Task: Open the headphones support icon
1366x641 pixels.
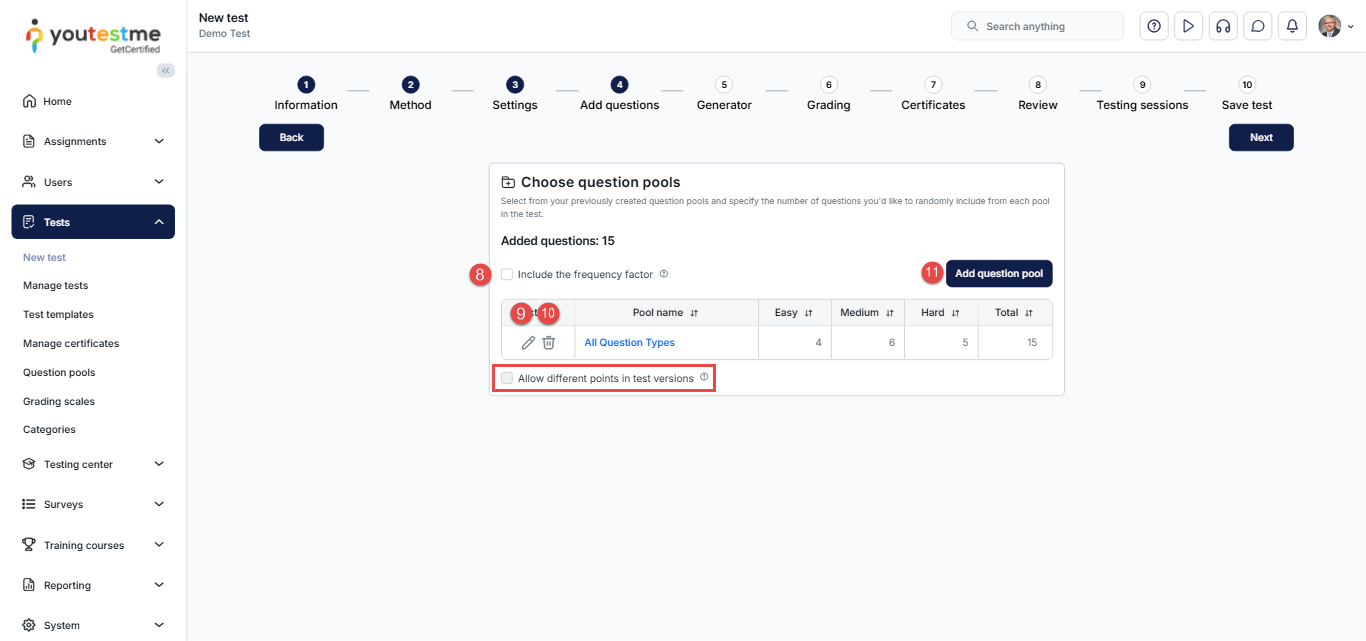Action: (x=1222, y=26)
